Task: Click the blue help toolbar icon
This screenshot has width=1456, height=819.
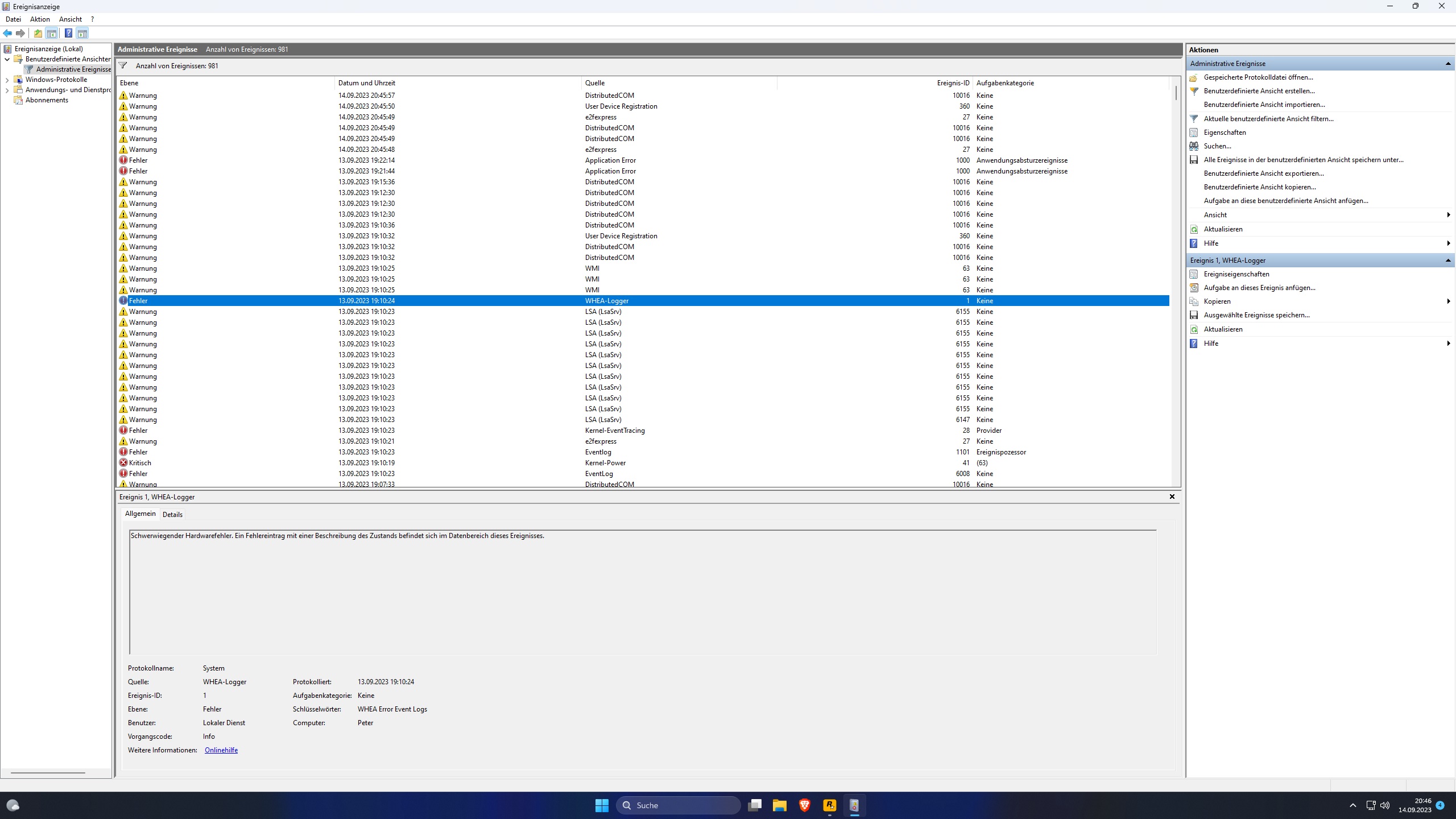Action: 68,33
